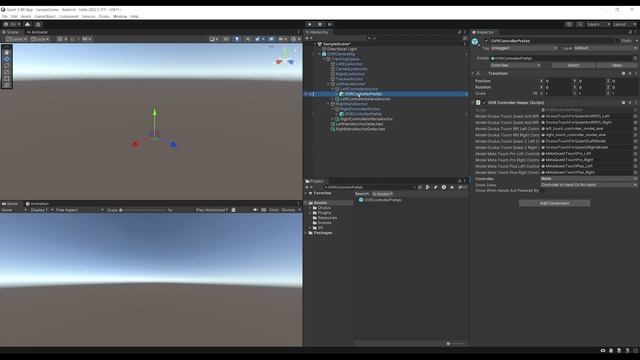Open the Inspector tab
This screenshot has height=360, width=640.
coord(483,32)
